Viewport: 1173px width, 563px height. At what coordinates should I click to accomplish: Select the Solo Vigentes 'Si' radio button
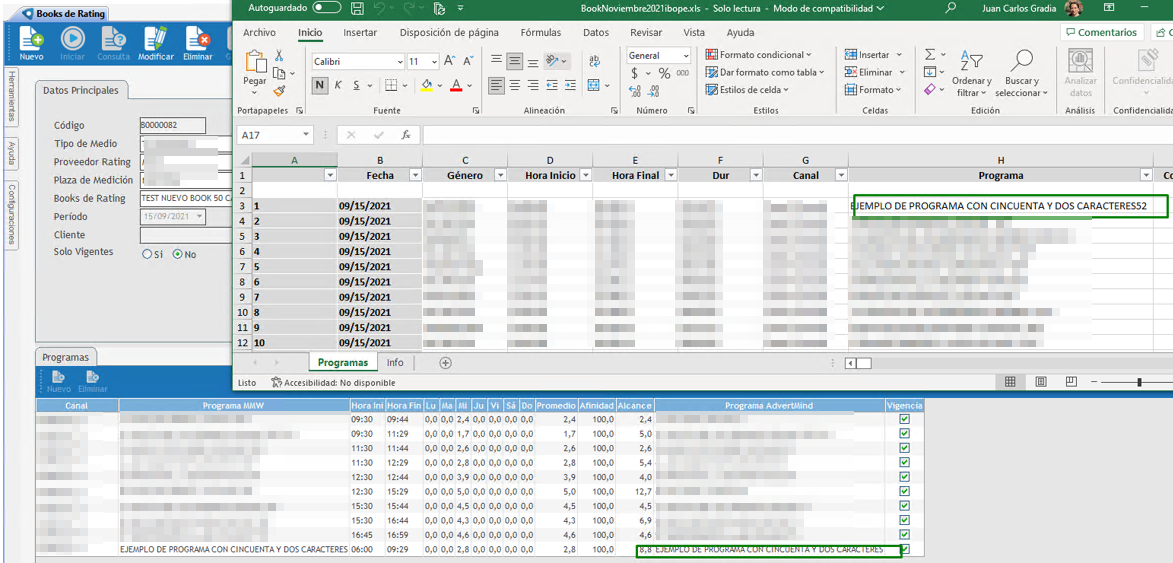coord(147,254)
